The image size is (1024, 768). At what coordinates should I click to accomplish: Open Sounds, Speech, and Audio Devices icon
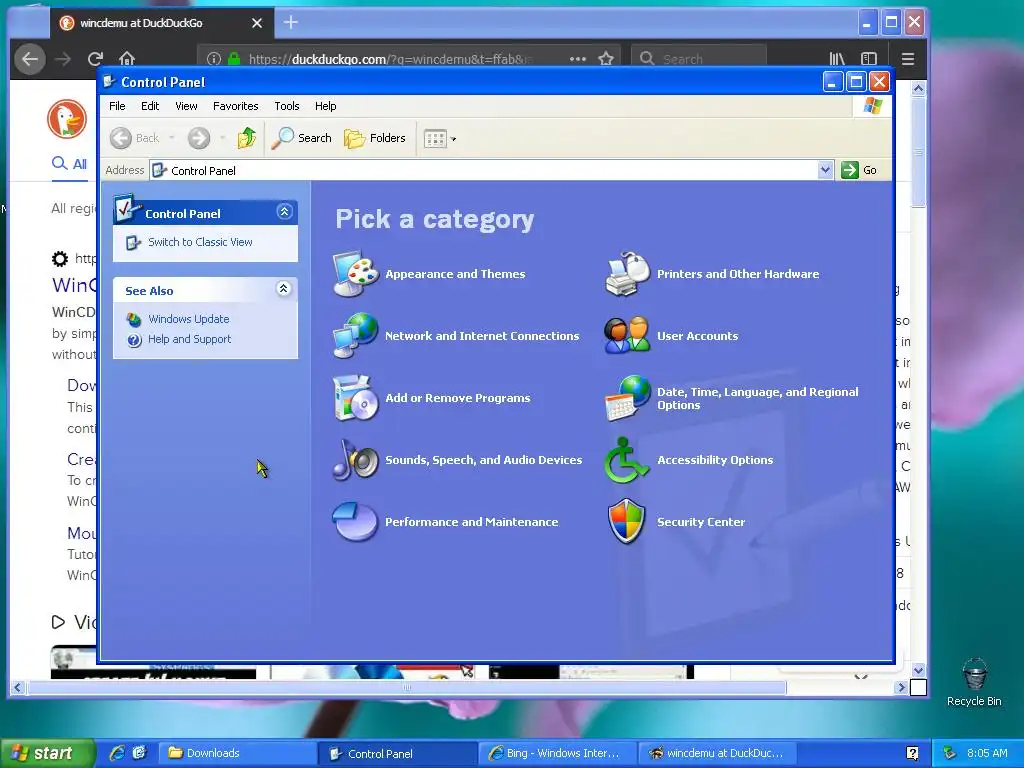tap(355, 460)
